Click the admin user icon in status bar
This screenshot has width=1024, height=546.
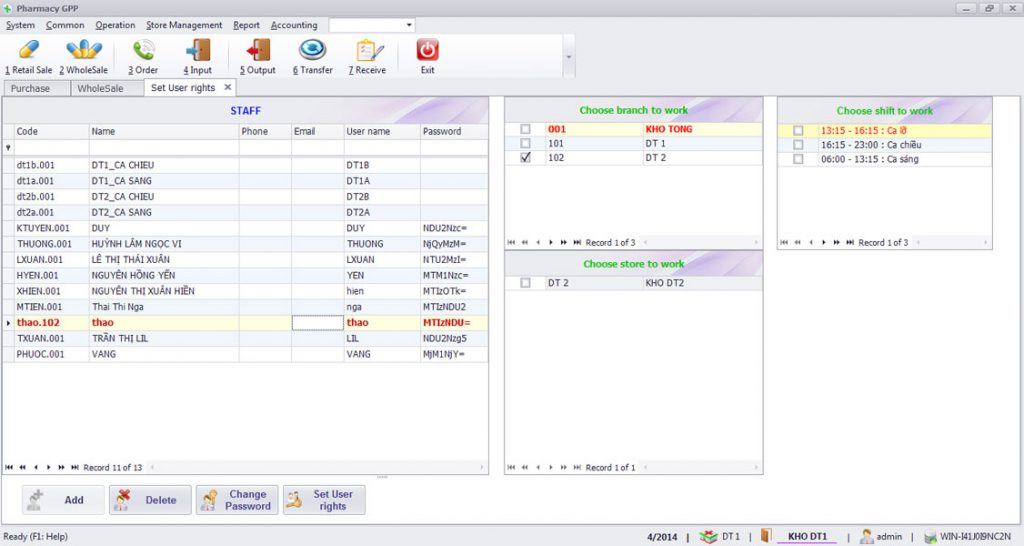866,536
